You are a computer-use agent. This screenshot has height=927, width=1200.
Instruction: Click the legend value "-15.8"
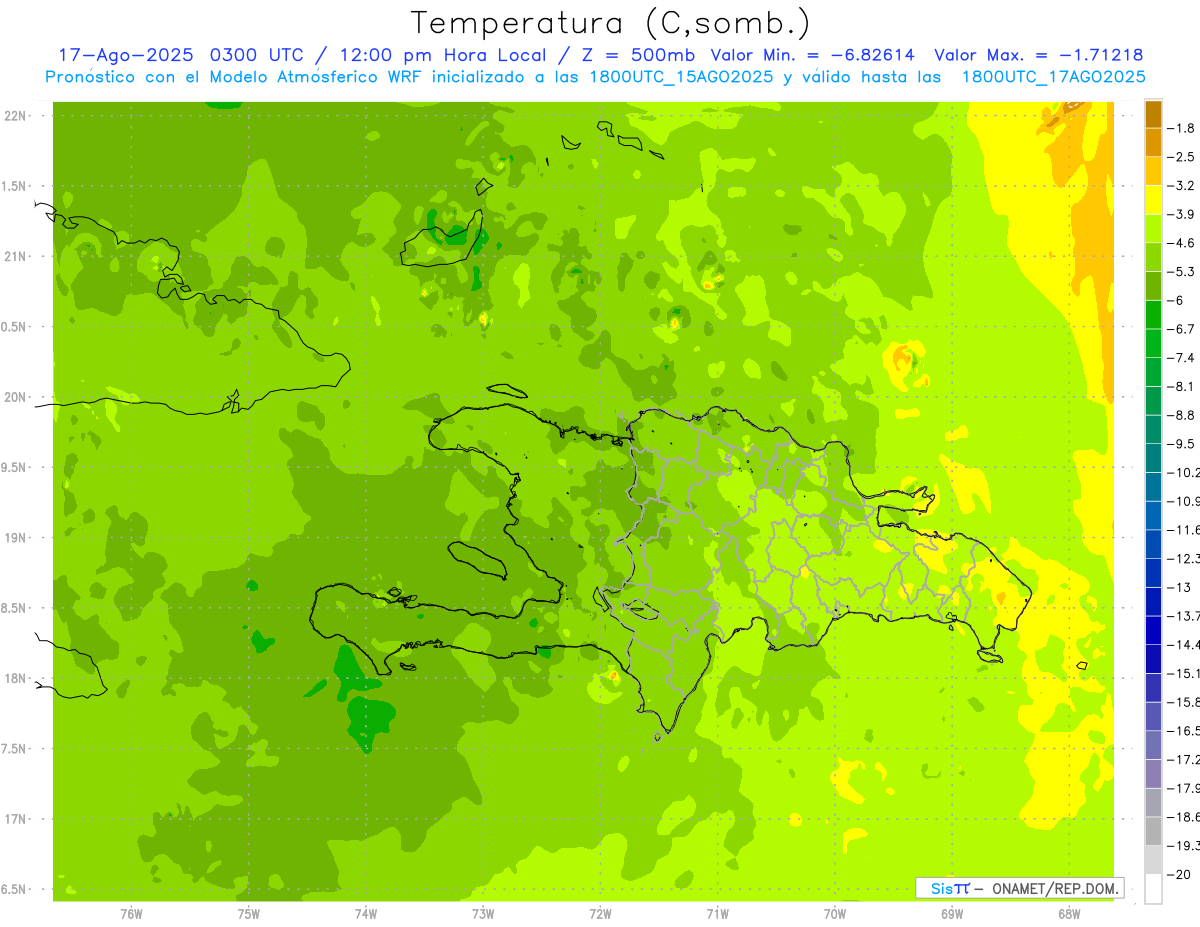click(1184, 702)
